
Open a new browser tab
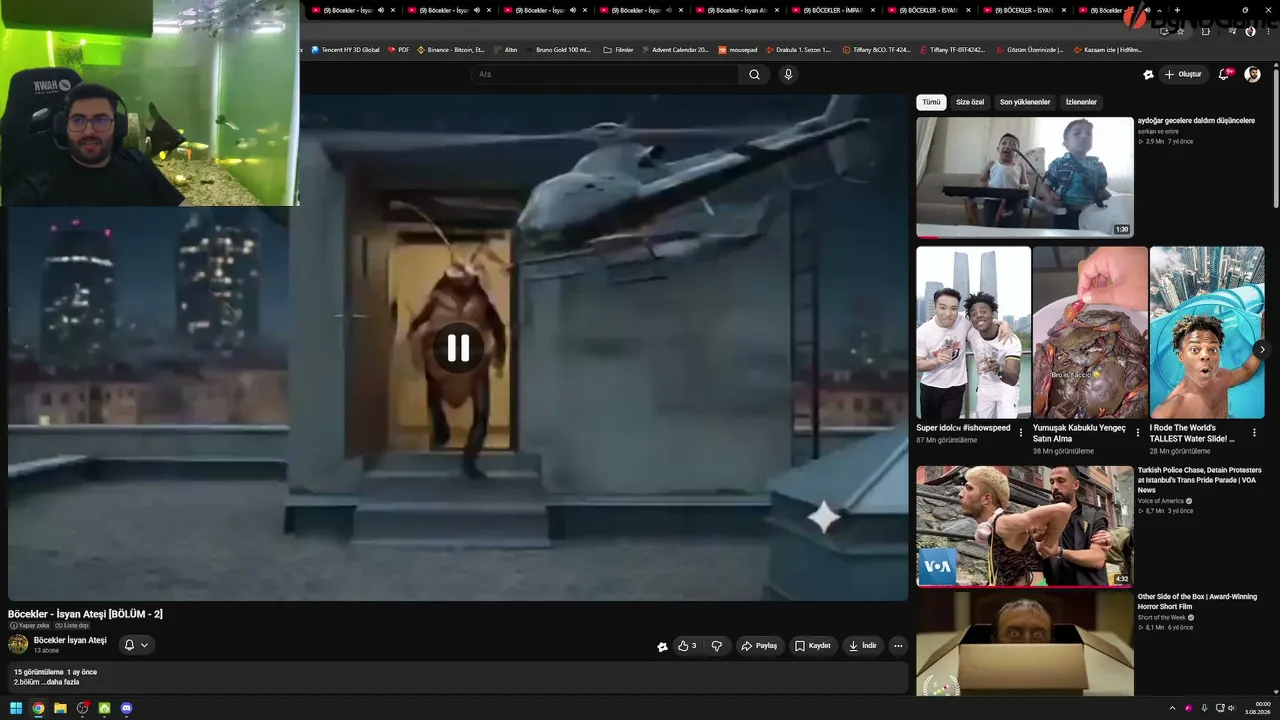coord(1177,10)
